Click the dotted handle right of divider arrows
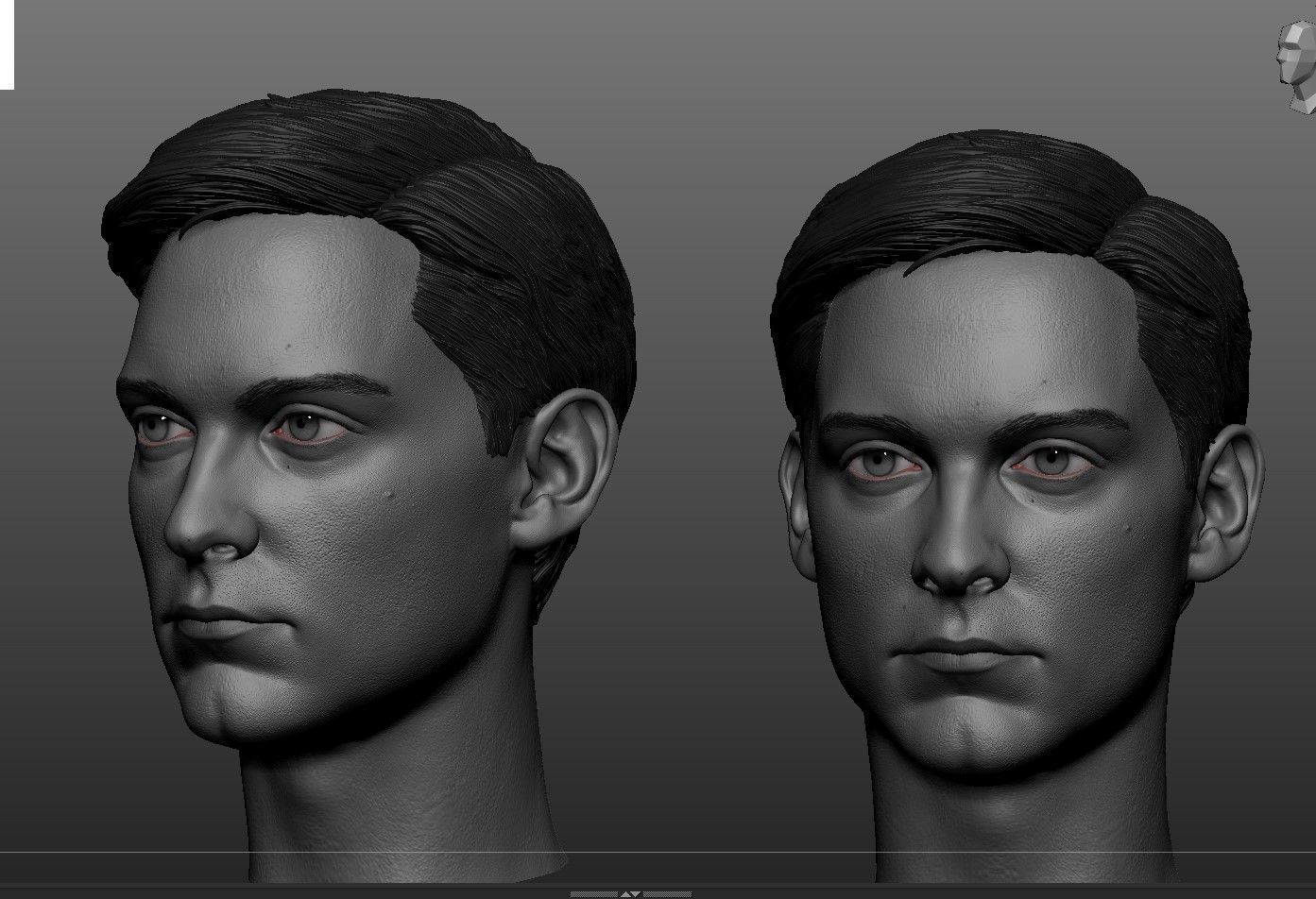The width and height of the screenshot is (1316, 899). point(667,894)
